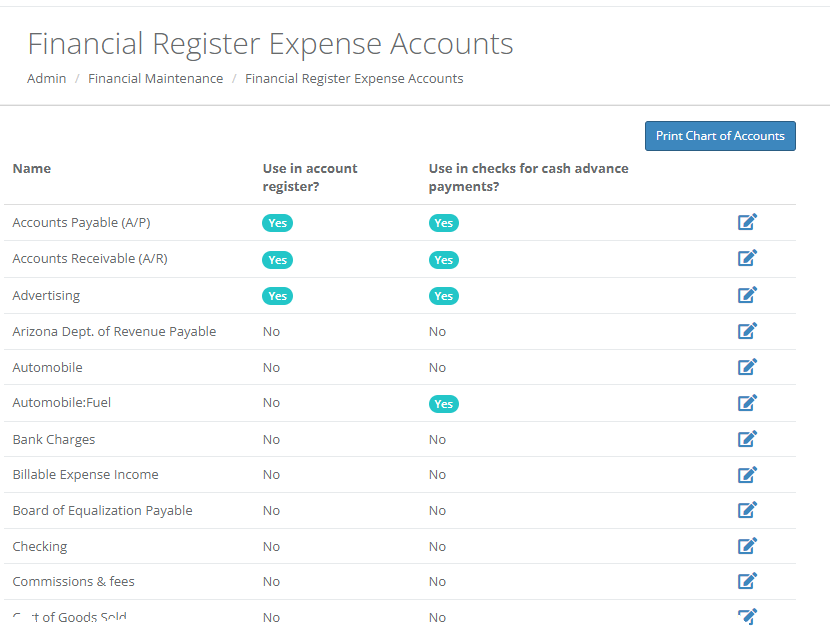This screenshot has width=830, height=640.
Task: Edit the Bank Charges account
Action: pos(747,438)
